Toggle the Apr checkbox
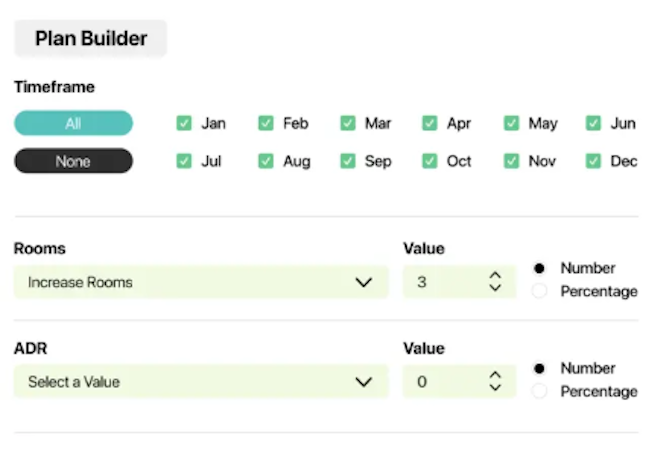The width and height of the screenshot is (667, 450). point(429,123)
